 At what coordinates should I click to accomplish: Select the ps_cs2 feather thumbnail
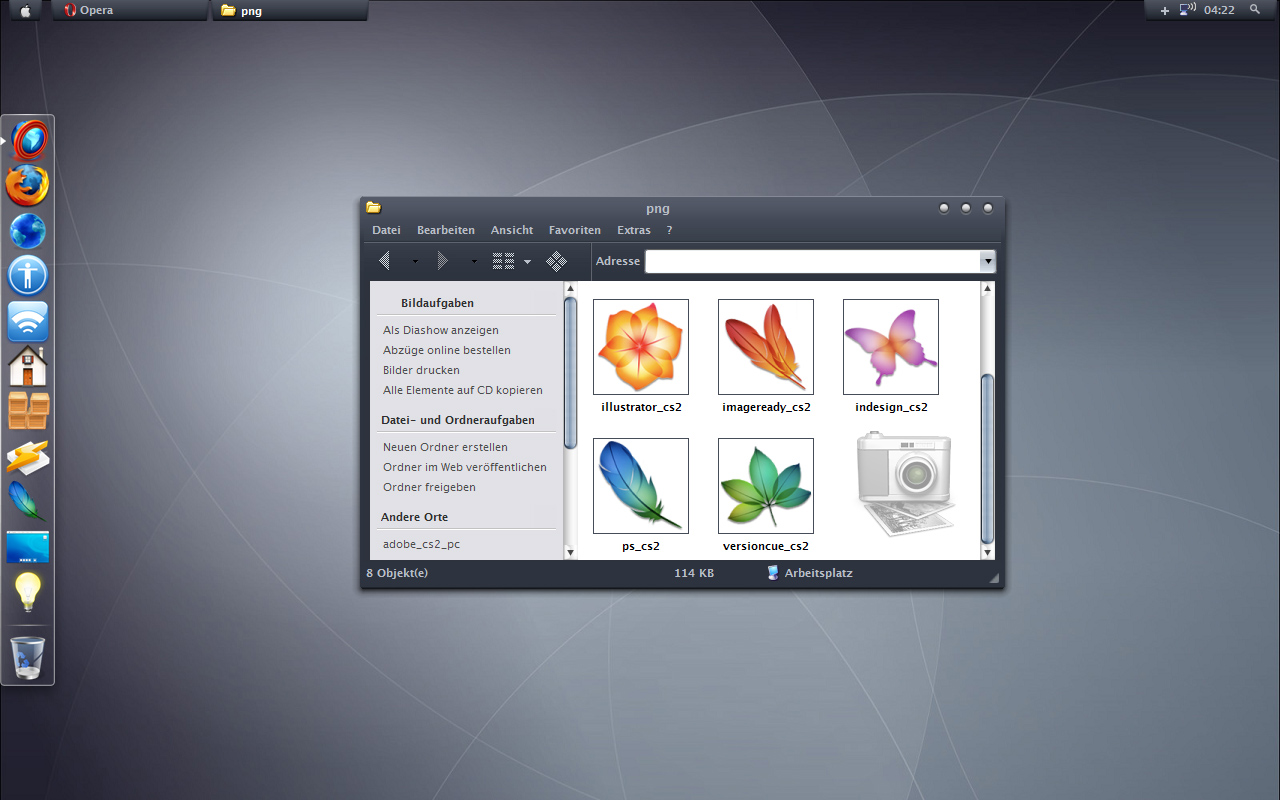tap(641, 486)
